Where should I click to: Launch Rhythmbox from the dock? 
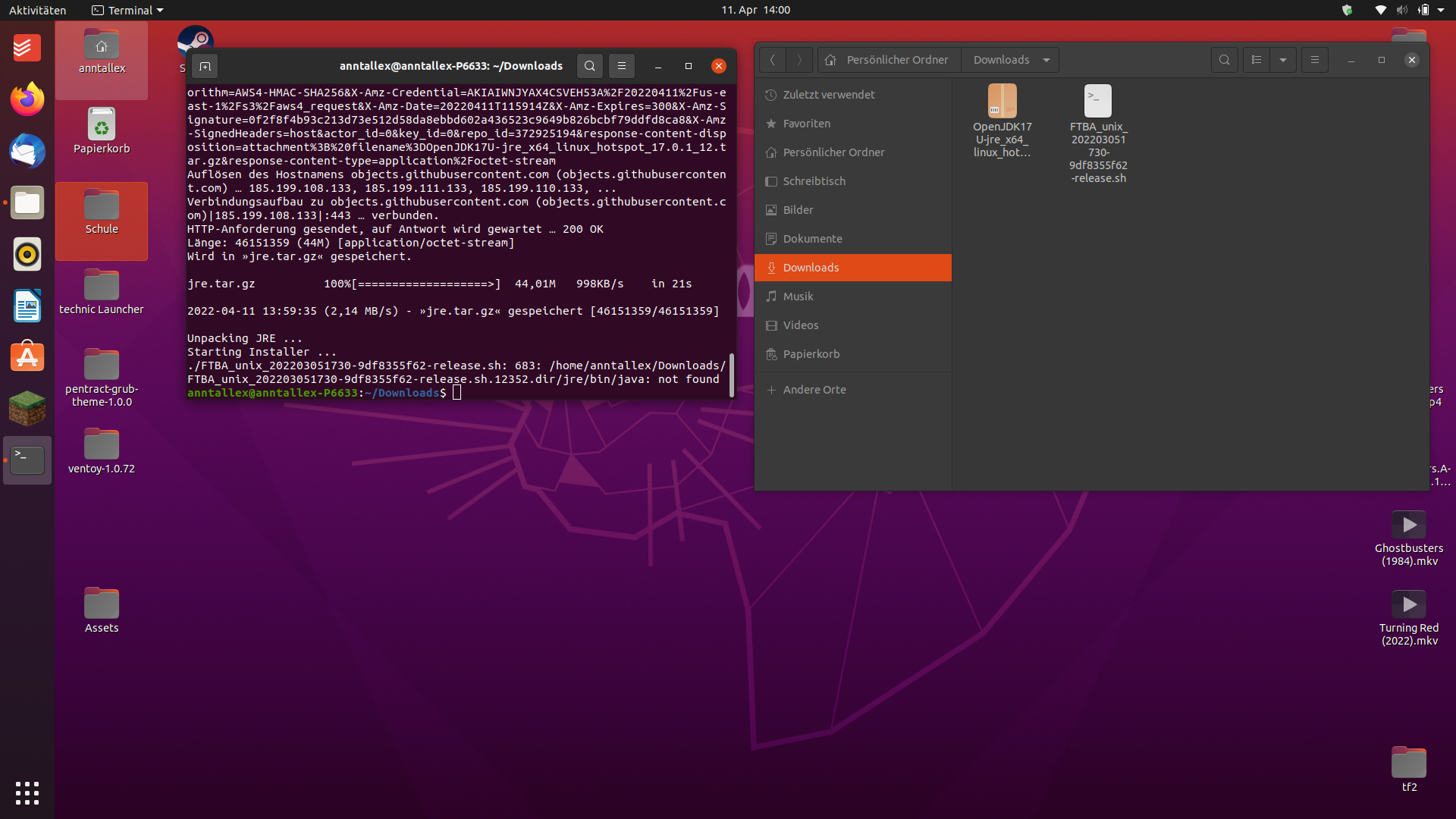pos(27,254)
